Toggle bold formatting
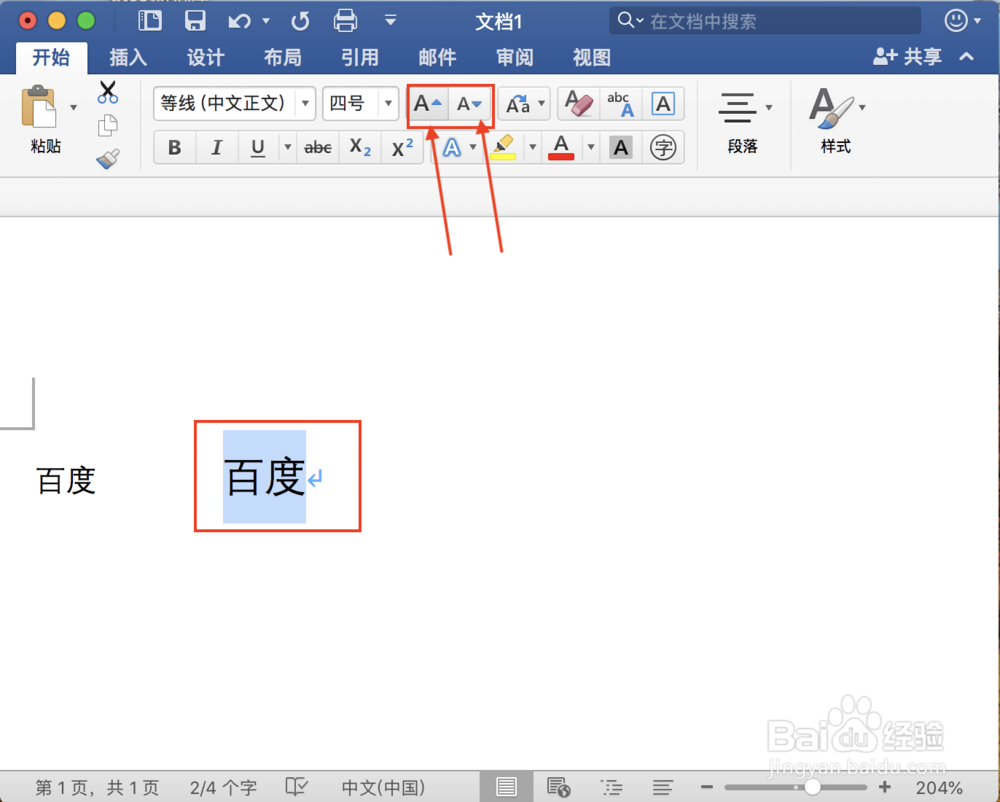This screenshot has width=1000, height=802. click(x=173, y=147)
